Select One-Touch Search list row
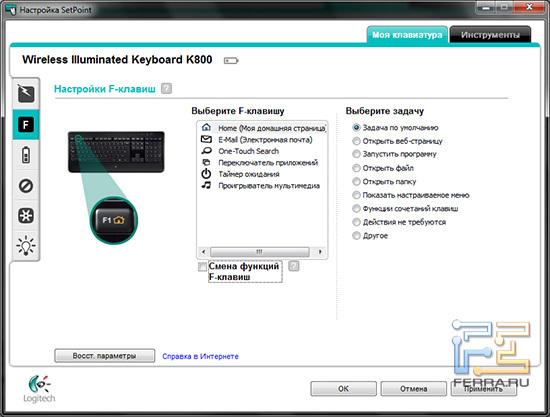The height and width of the screenshot is (417, 550). pos(263,151)
